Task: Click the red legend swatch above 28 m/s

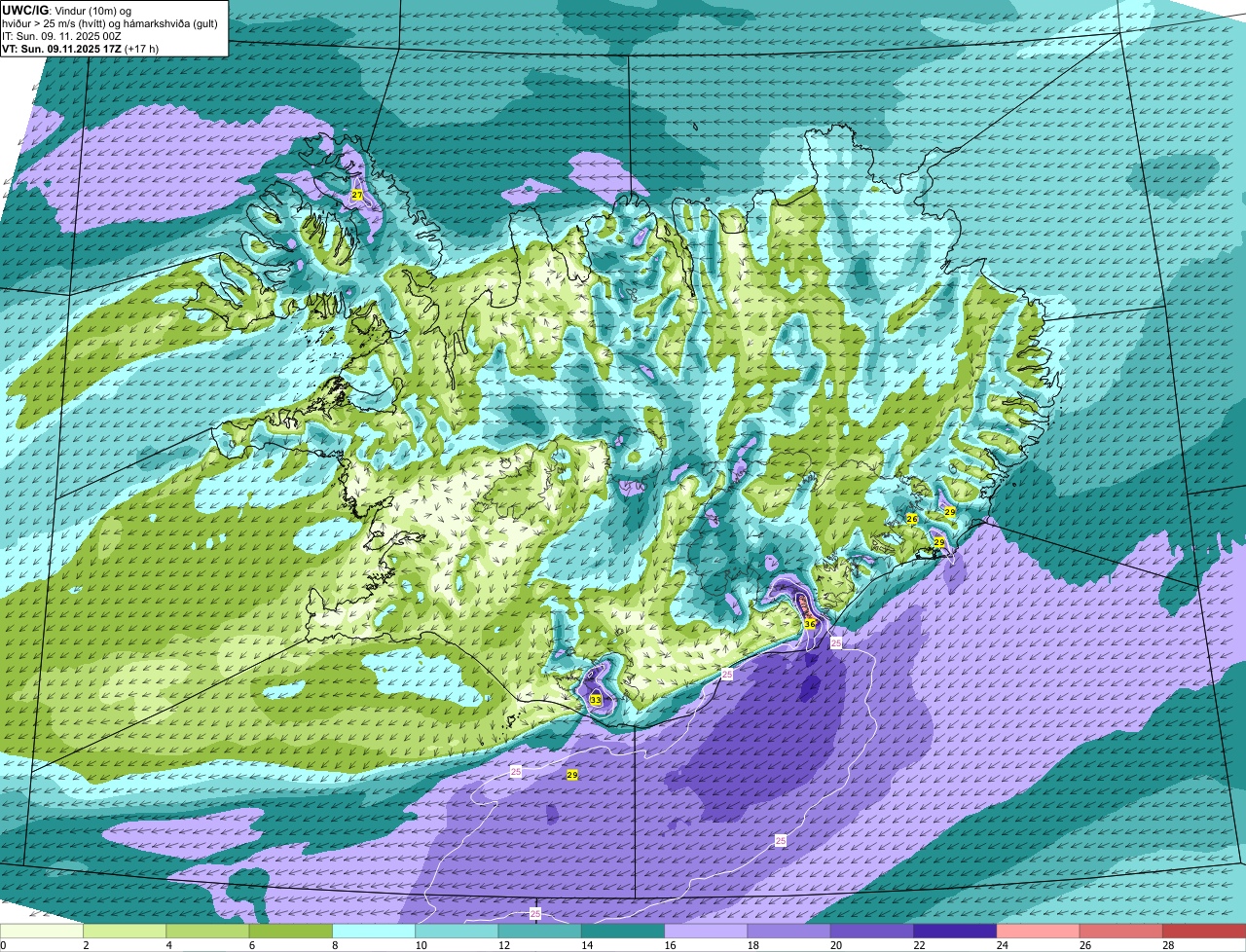Action: 1204,932
